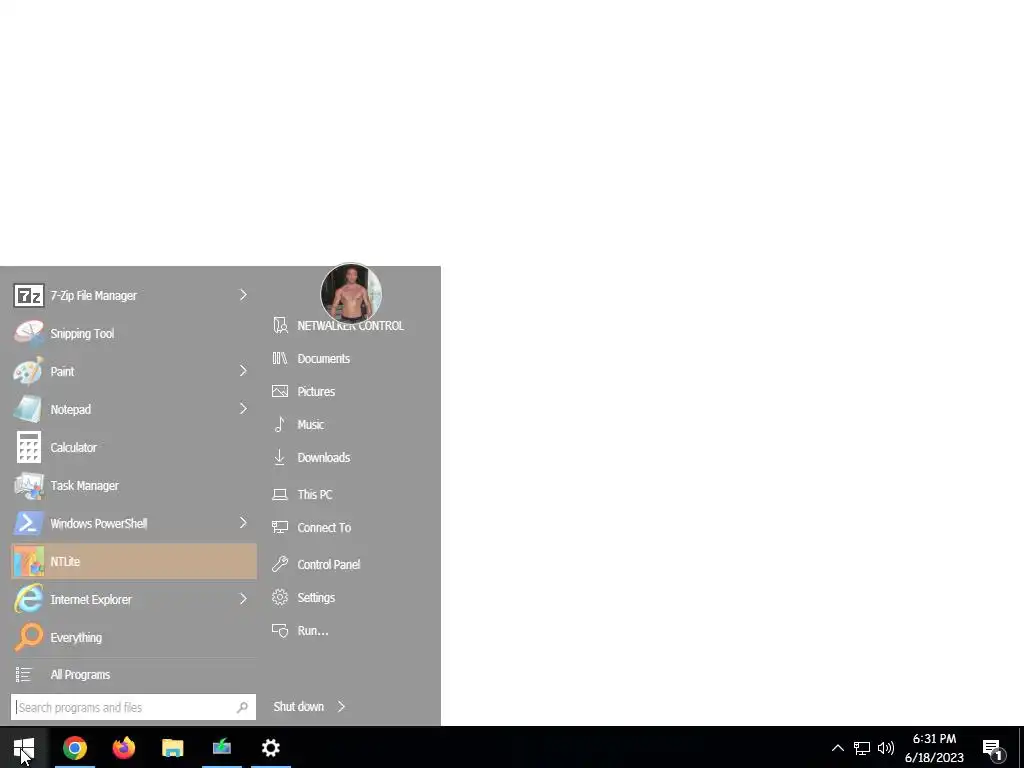Image resolution: width=1024 pixels, height=768 pixels.
Task: Open Notepad from pinned list
Action: coord(134,409)
